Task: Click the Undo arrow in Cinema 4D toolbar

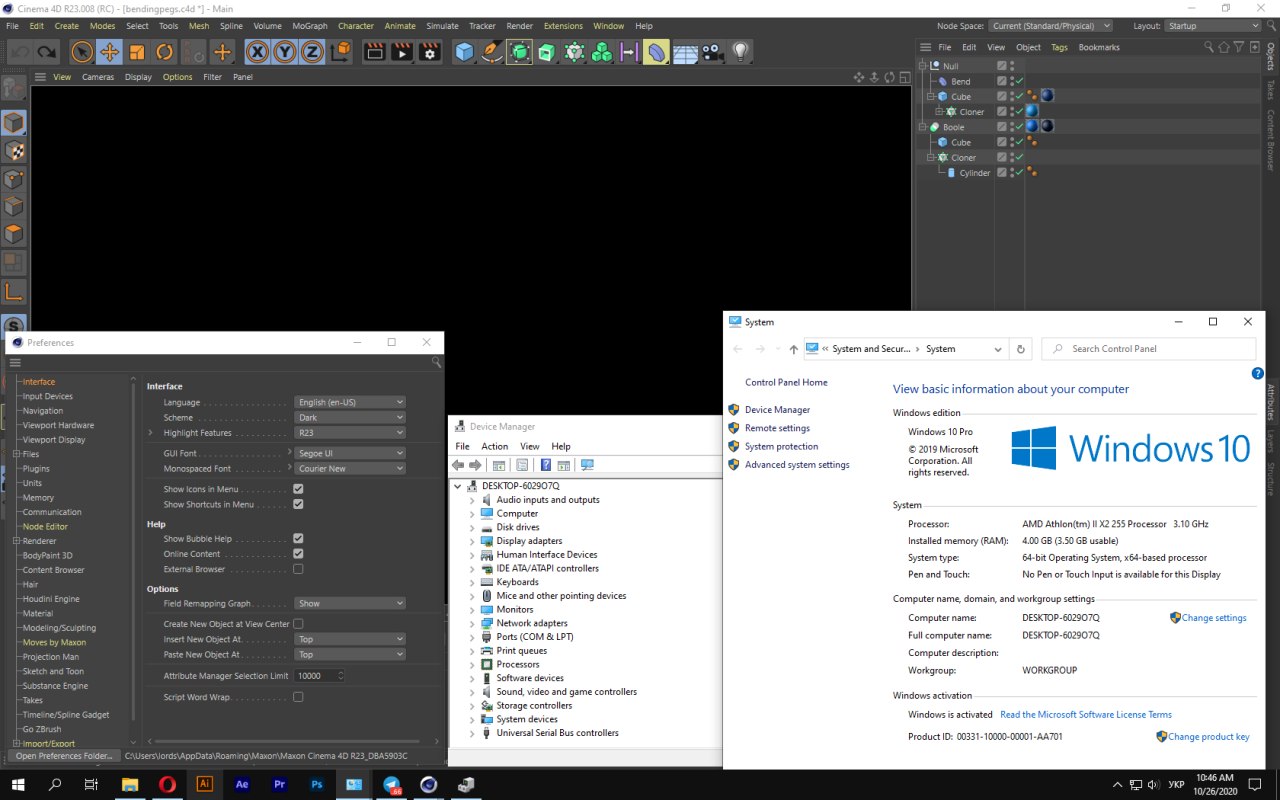Action: [19, 52]
